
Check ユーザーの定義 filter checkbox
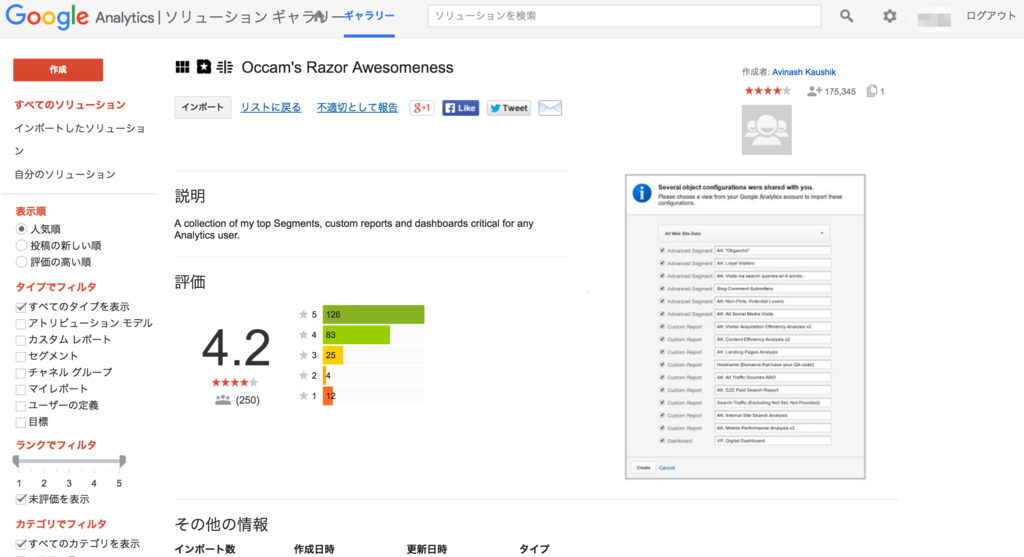pos(21,406)
